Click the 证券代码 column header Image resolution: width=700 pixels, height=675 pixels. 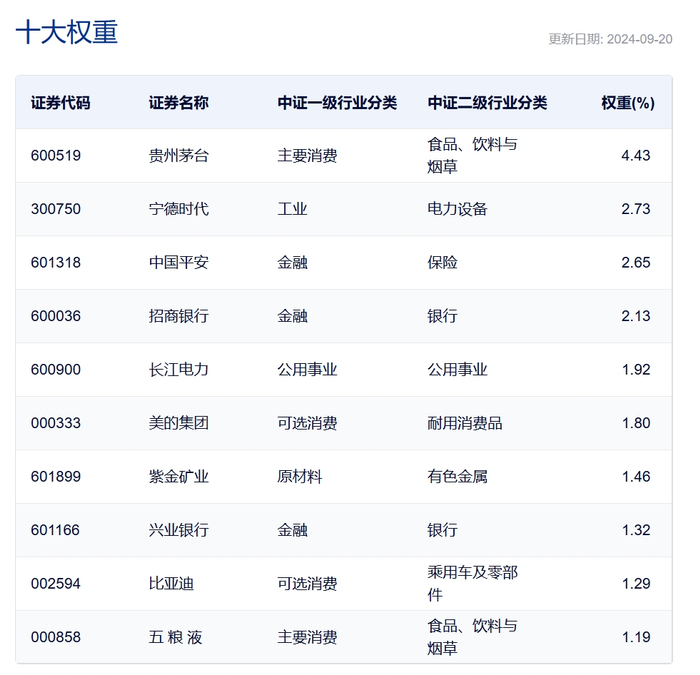60,103
